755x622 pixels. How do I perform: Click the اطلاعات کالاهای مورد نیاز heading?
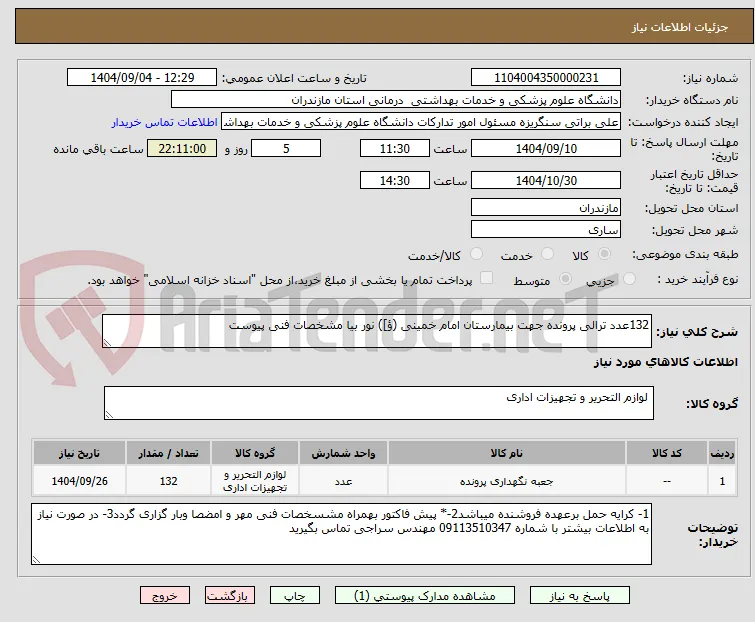pos(665,363)
